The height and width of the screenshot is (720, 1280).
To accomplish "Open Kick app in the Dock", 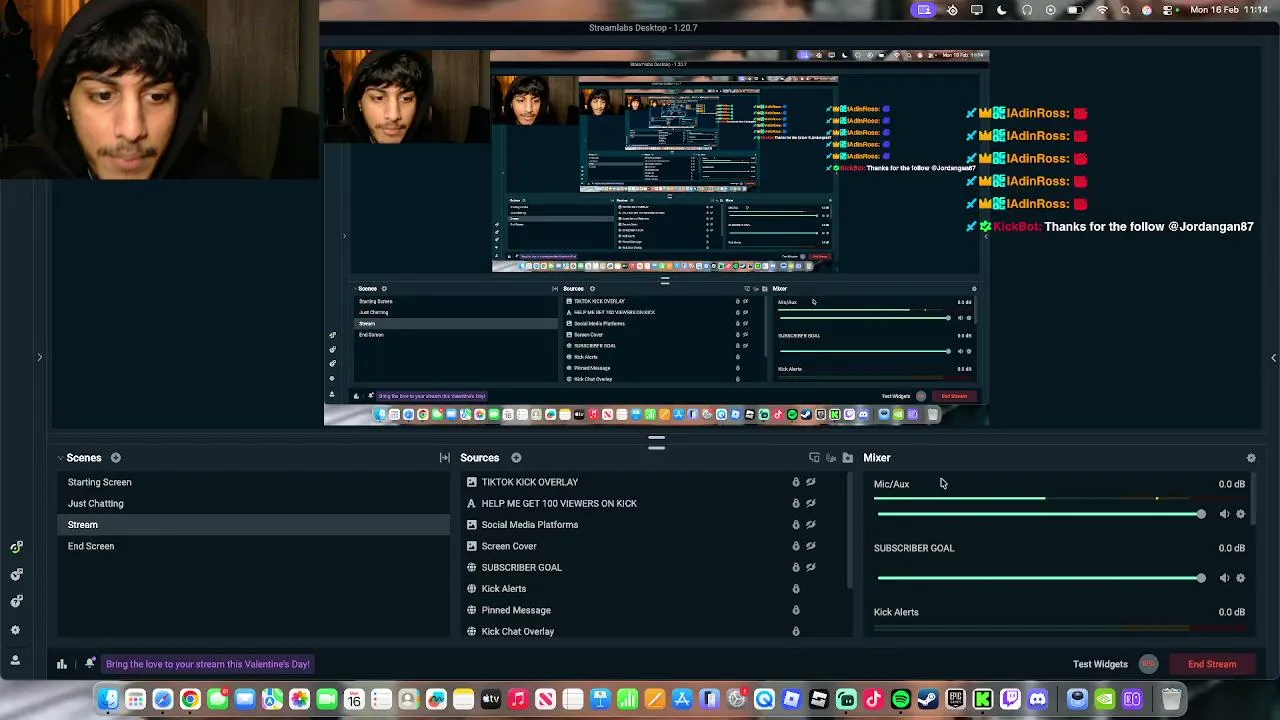I will [x=982, y=699].
